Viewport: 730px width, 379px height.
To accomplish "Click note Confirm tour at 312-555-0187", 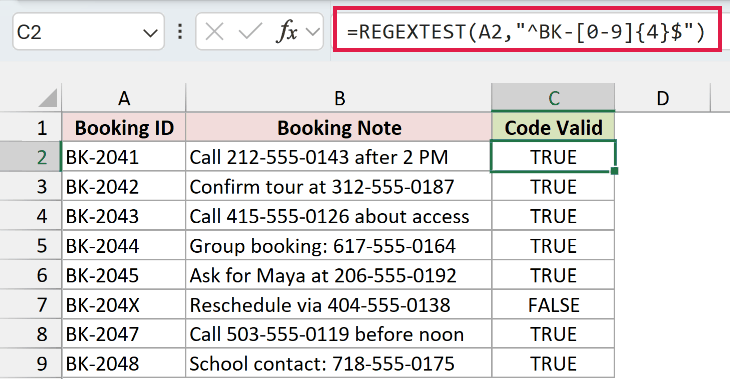I will (338, 186).
